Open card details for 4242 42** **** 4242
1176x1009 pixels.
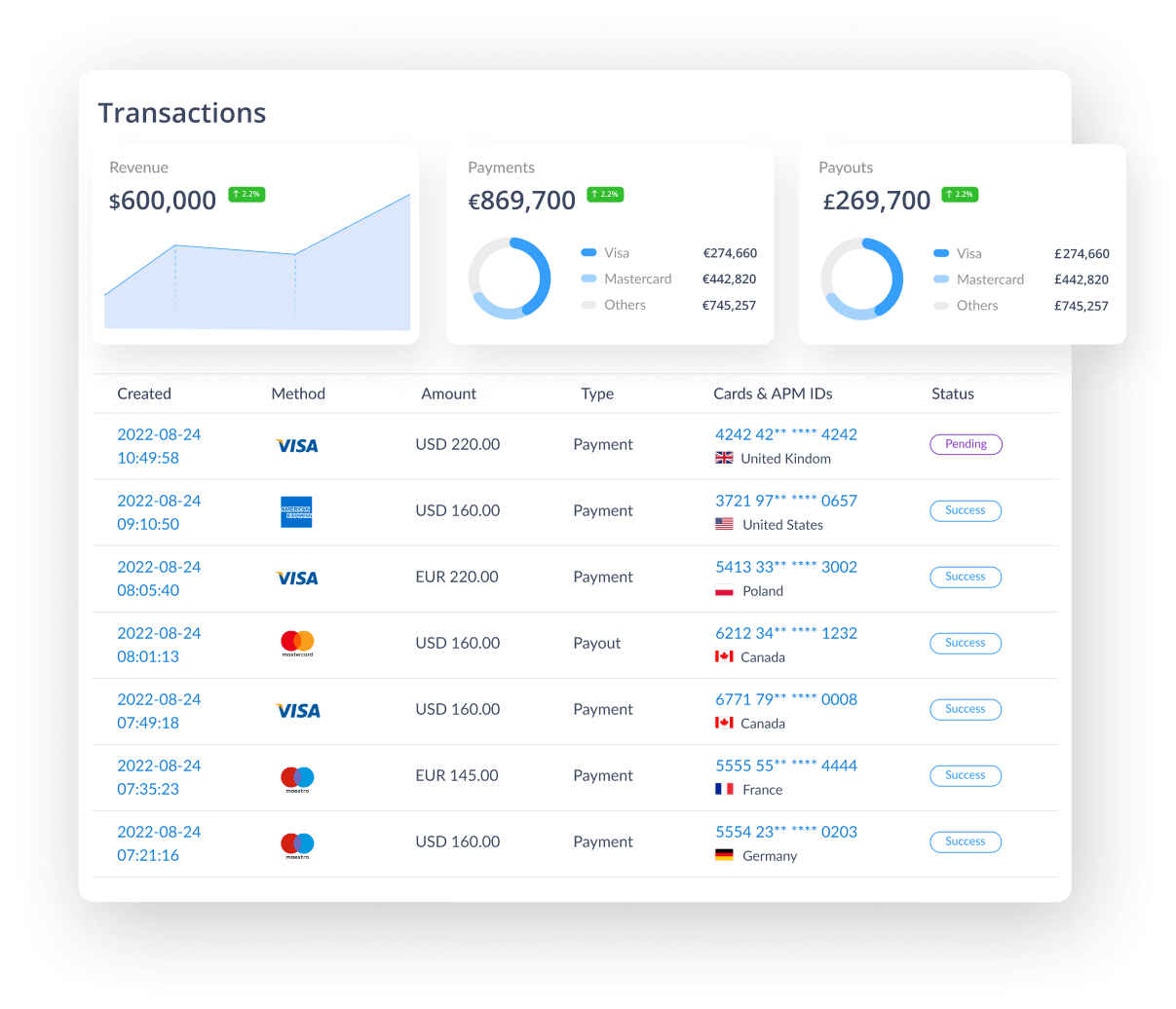785,433
